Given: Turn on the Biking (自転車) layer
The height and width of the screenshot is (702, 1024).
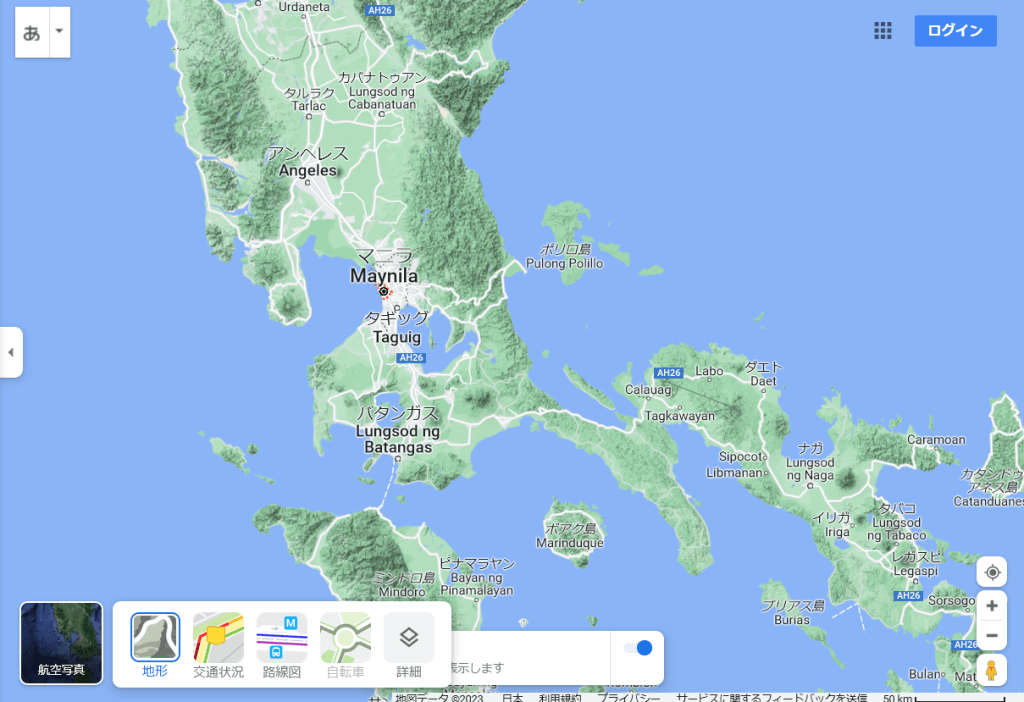Looking at the screenshot, I should tap(345, 638).
